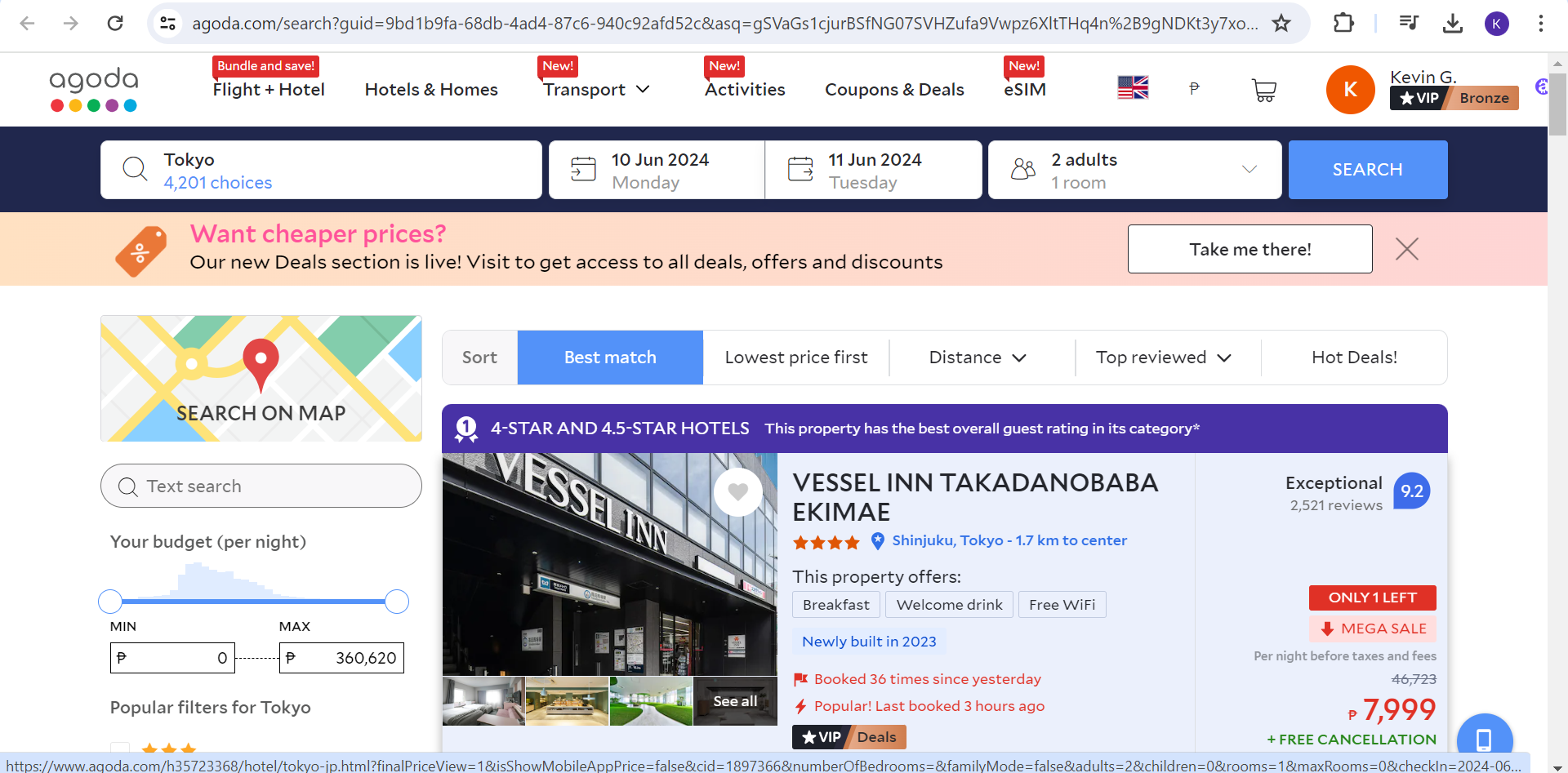The height and width of the screenshot is (773, 1568).
Task: Reload the Agoda page
Action: click(115, 23)
